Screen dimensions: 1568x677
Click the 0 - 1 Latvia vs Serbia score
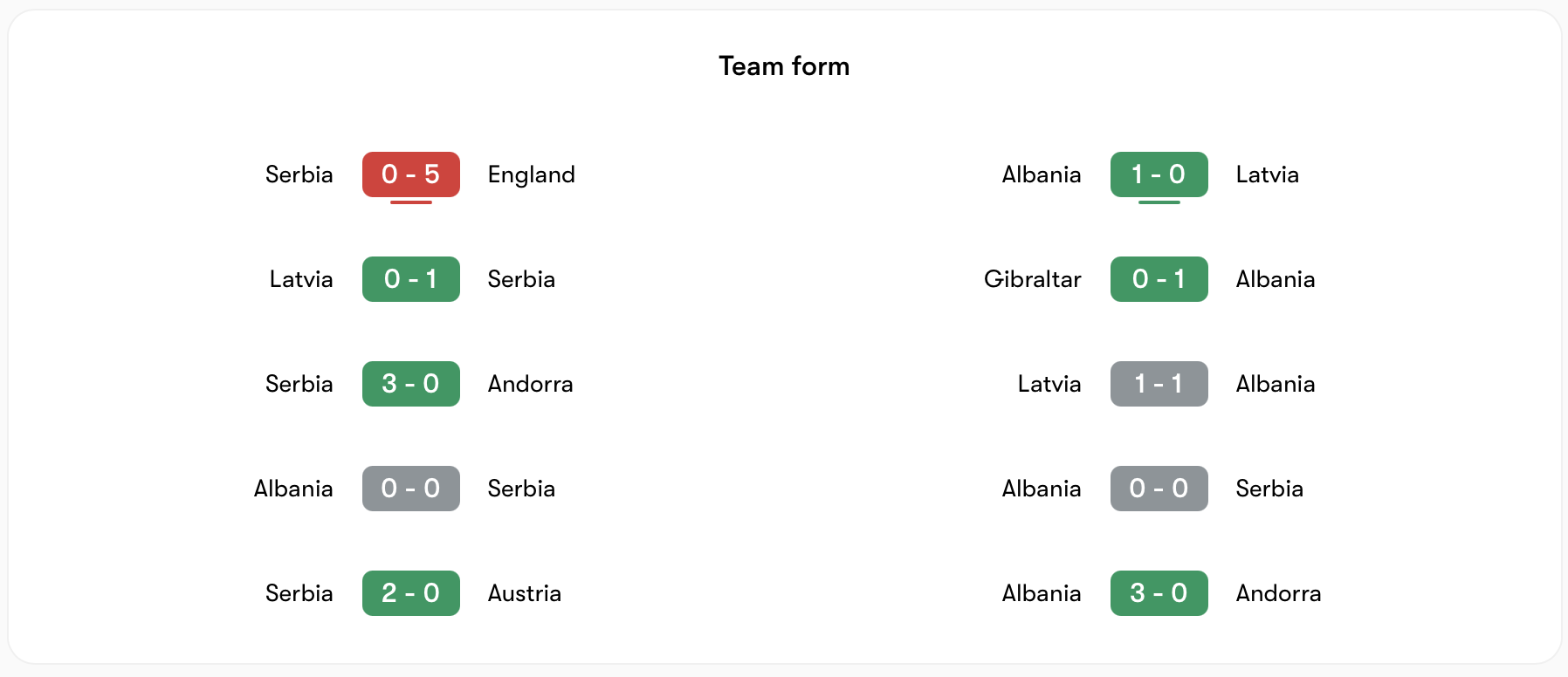tap(410, 279)
